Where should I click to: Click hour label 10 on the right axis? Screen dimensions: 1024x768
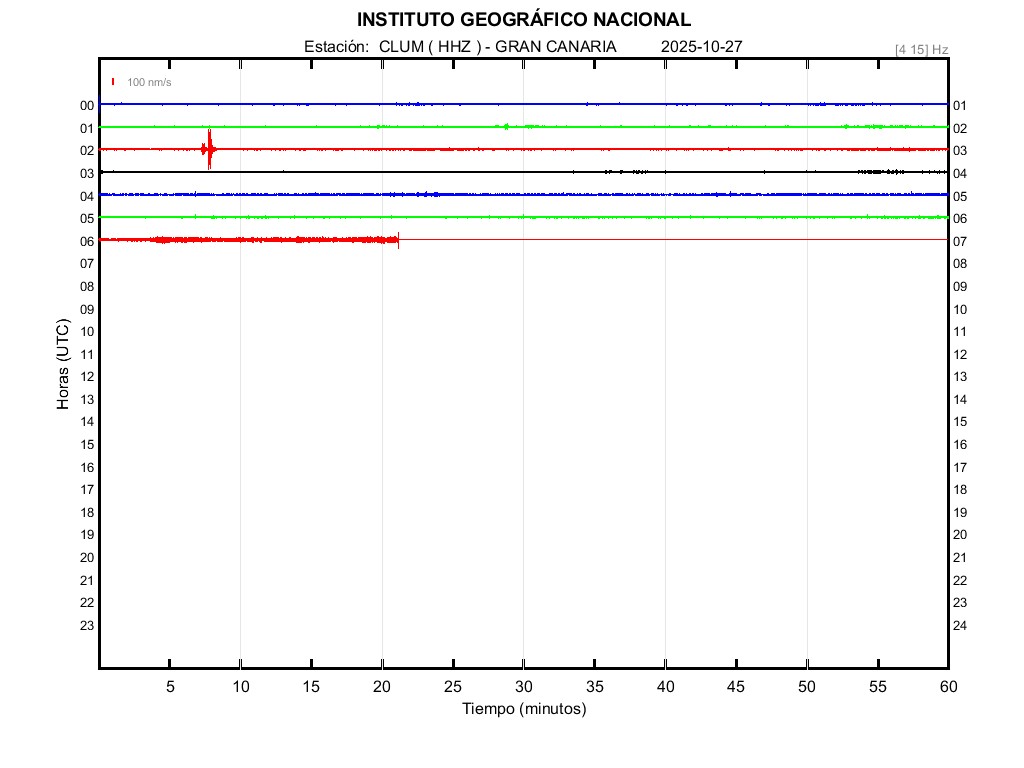coord(960,309)
